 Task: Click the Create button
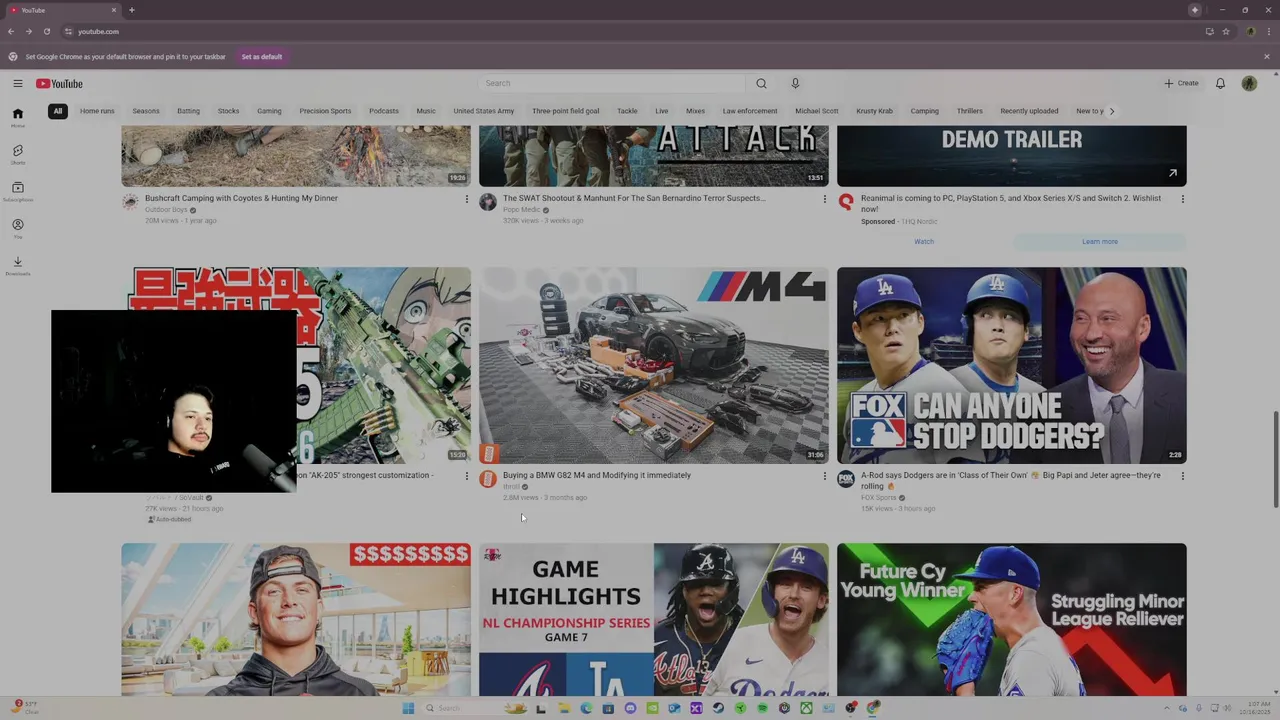[1181, 84]
